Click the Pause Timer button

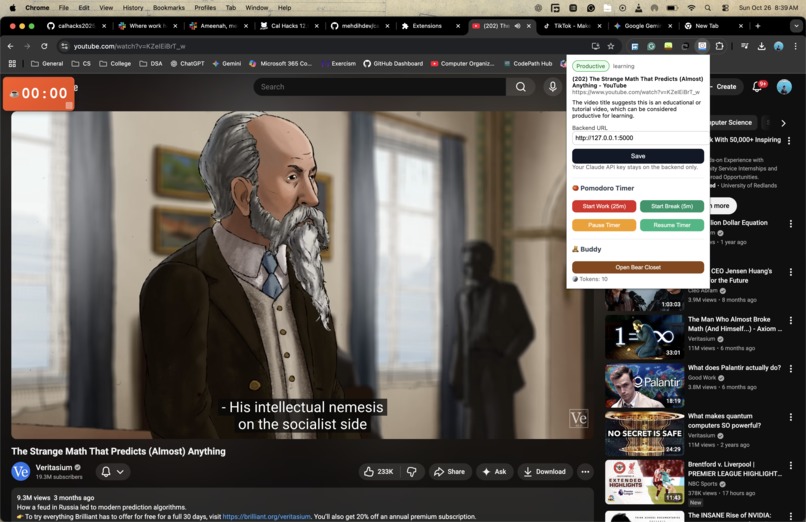[604, 225]
